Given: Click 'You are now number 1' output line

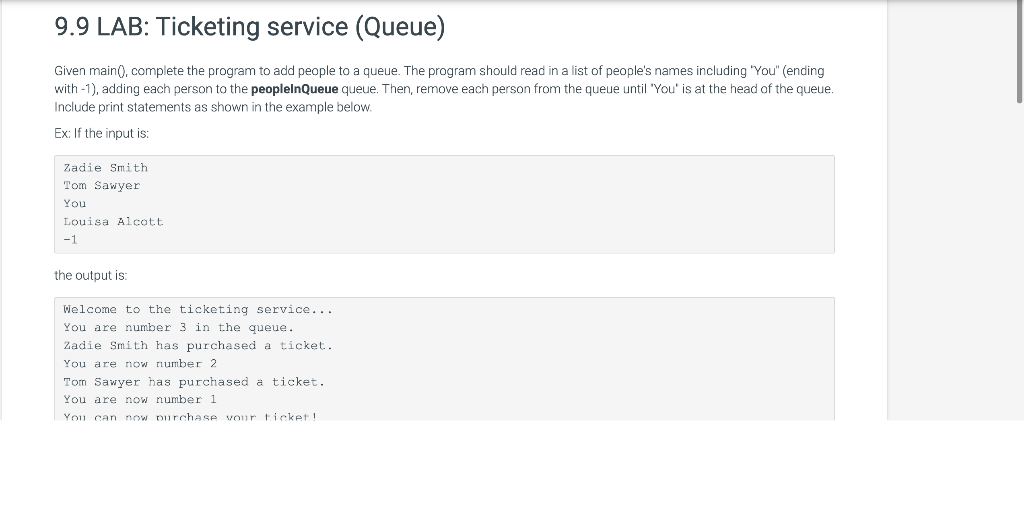Looking at the screenshot, I should (140, 400).
